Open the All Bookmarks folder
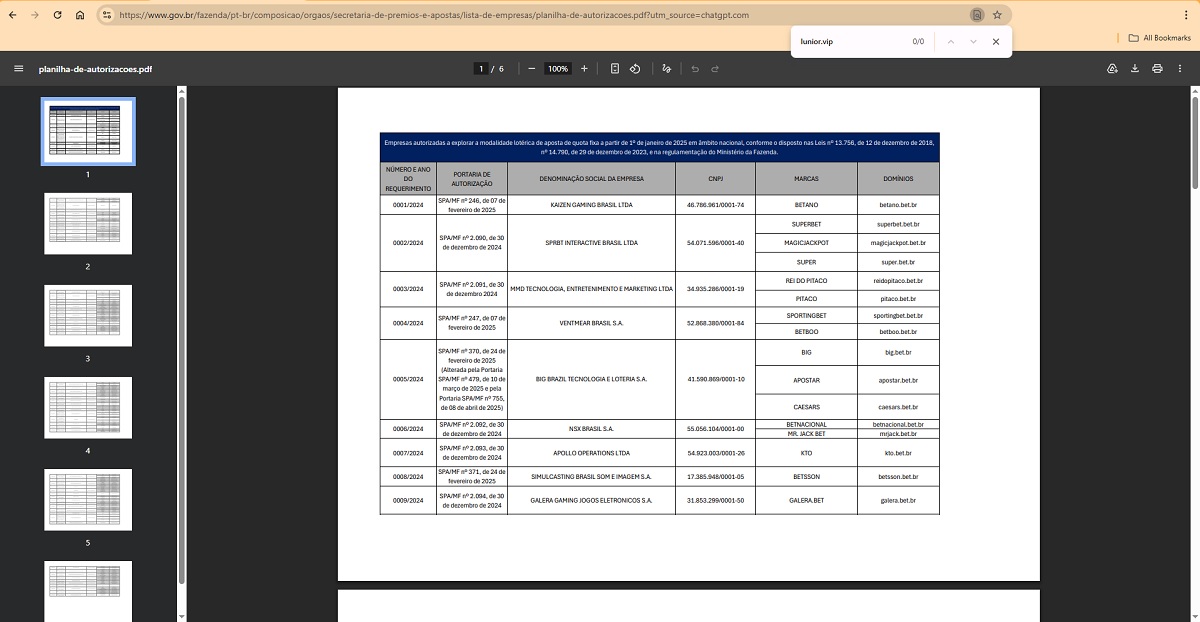This screenshot has height=622, width=1200. pyautogui.click(x=1160, y=38)
